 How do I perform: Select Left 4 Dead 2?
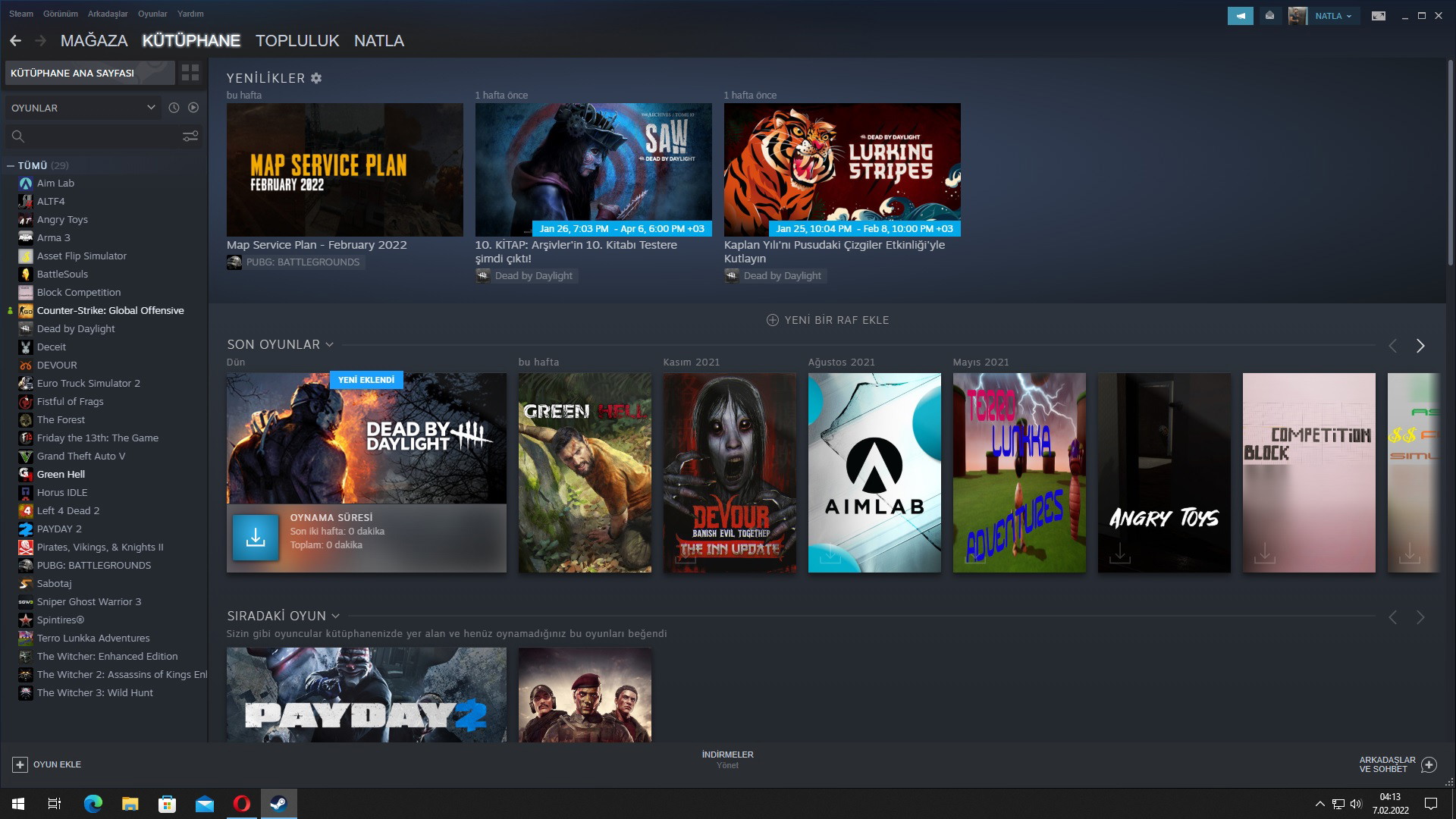tap(68, 511)
